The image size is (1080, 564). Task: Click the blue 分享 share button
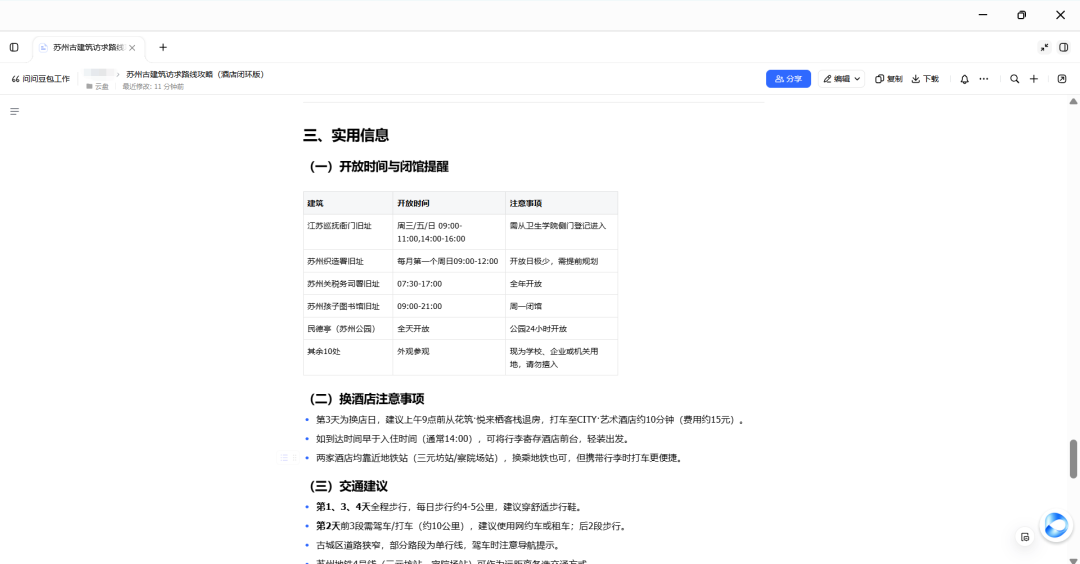pos(788,79)
